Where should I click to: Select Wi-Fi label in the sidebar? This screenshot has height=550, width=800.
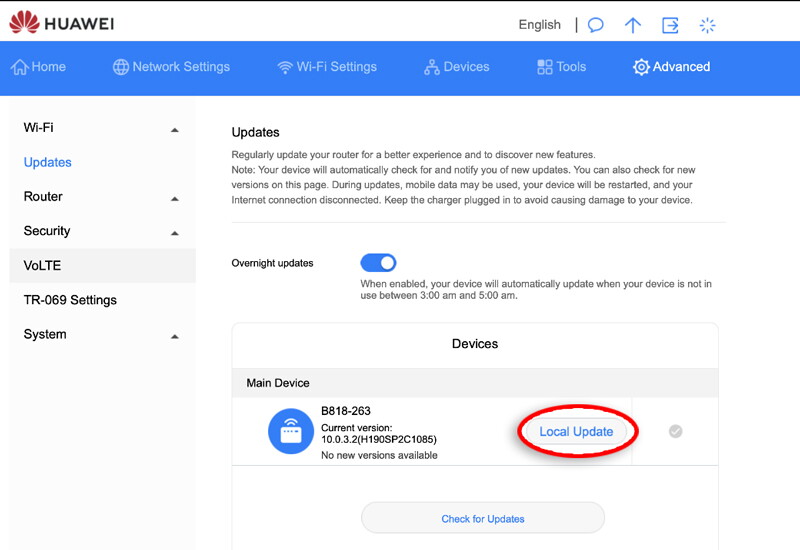pyautogui.click(x=38, y=128)
